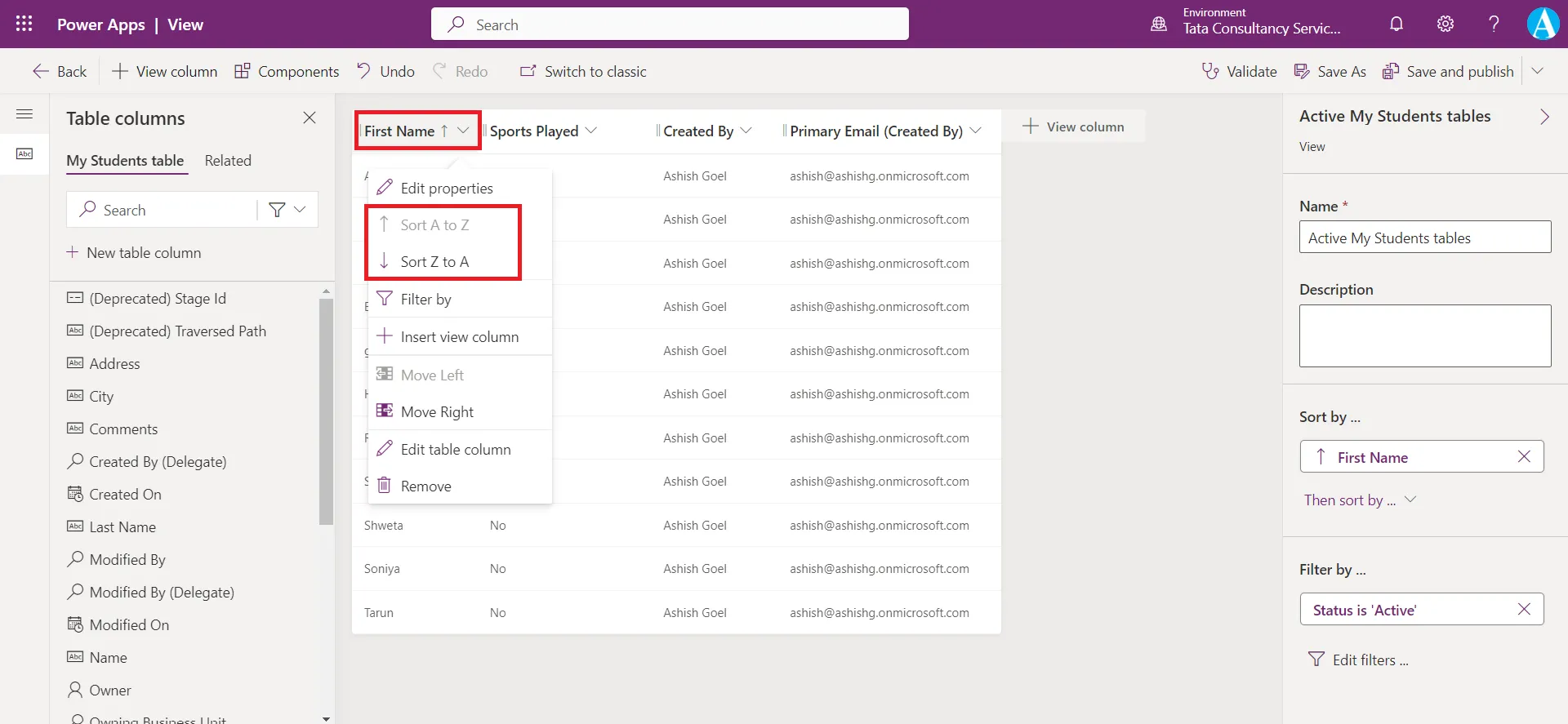Expand the Then sort by dropdown

click(1410, 500)
